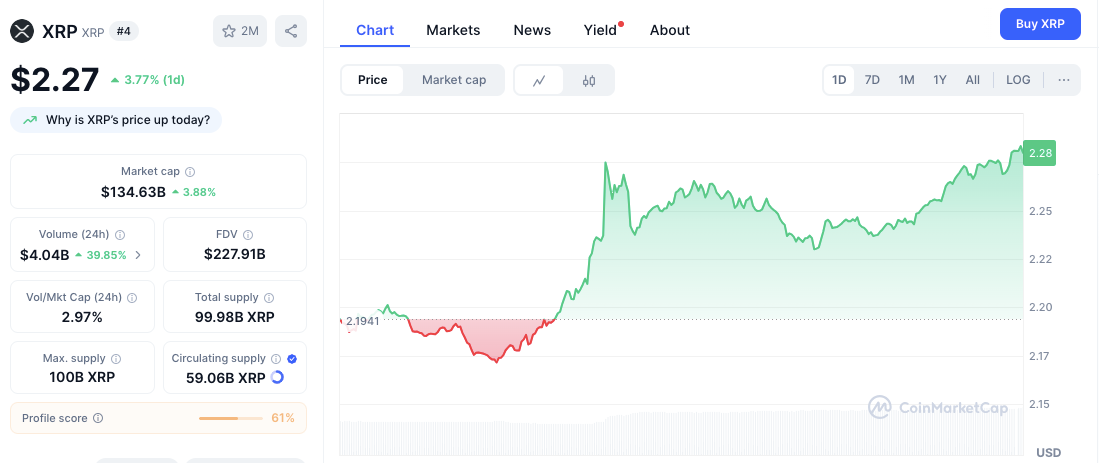Set chart range to 7D

(872, 80)
